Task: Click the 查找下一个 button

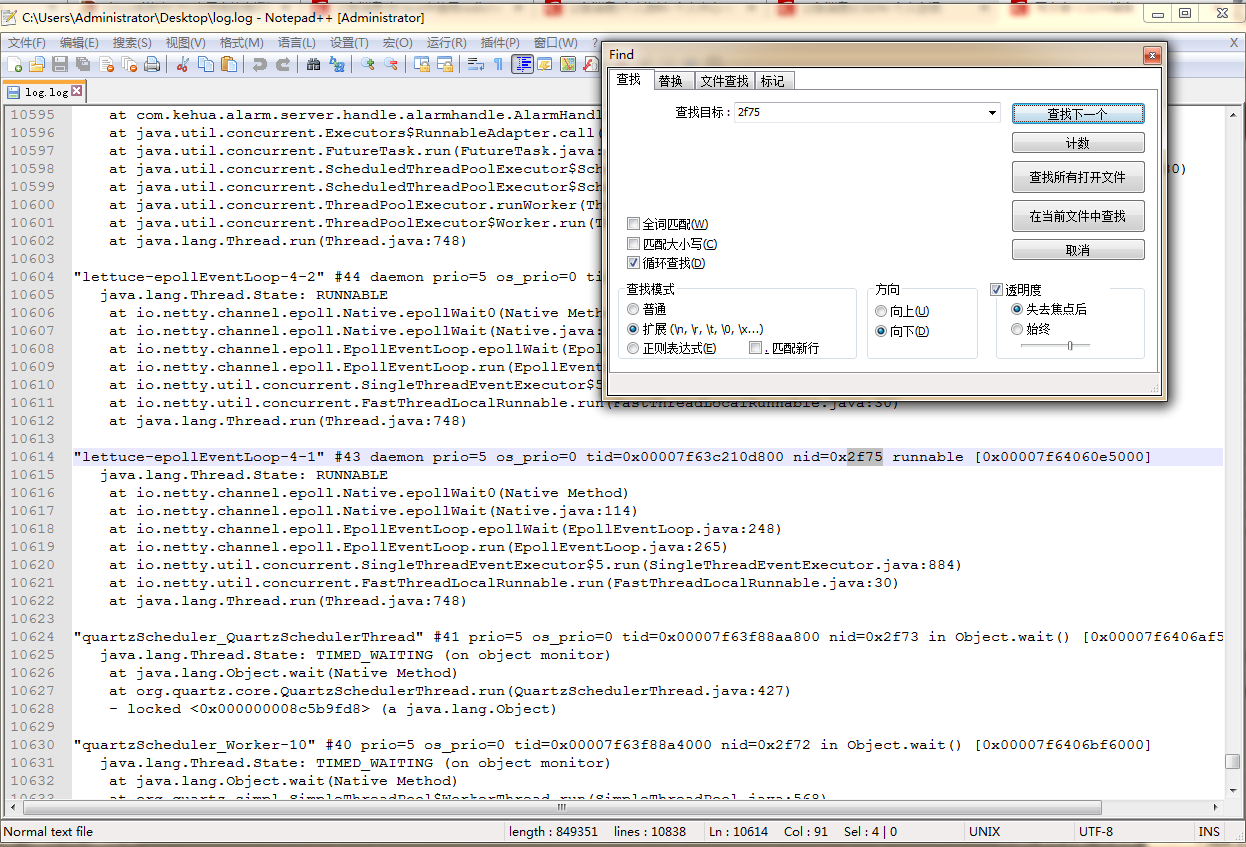Action: click(1078, 114)
